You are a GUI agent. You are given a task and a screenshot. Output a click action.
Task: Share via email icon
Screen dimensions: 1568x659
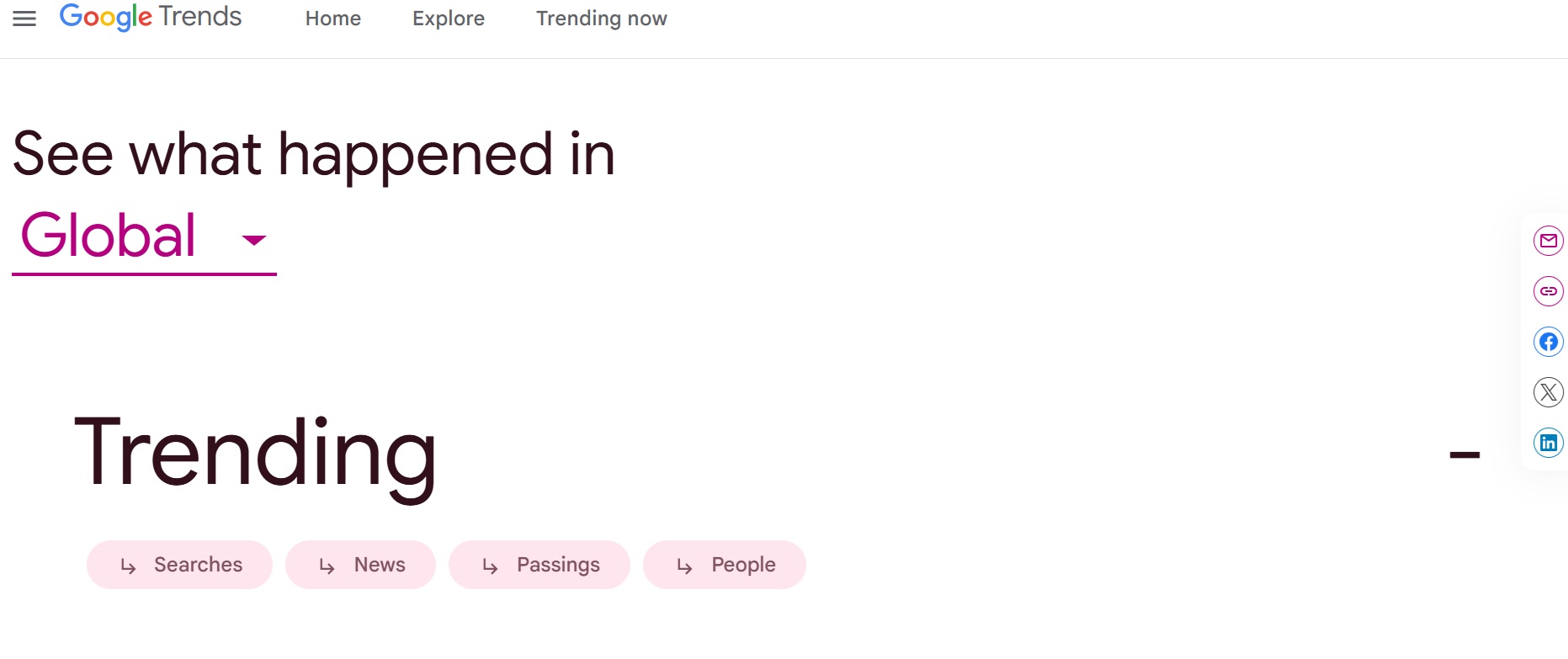pos(1548,241)
